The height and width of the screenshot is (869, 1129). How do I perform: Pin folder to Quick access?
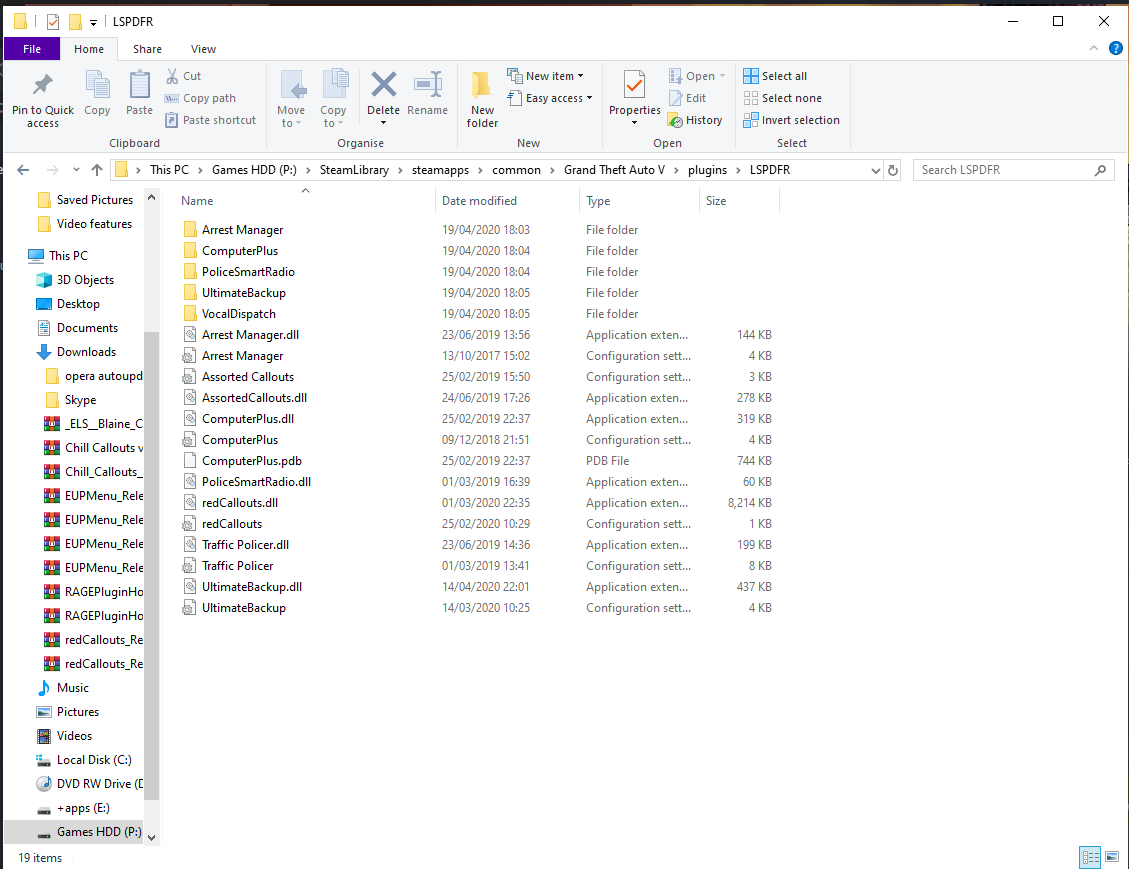click(42, 101)
